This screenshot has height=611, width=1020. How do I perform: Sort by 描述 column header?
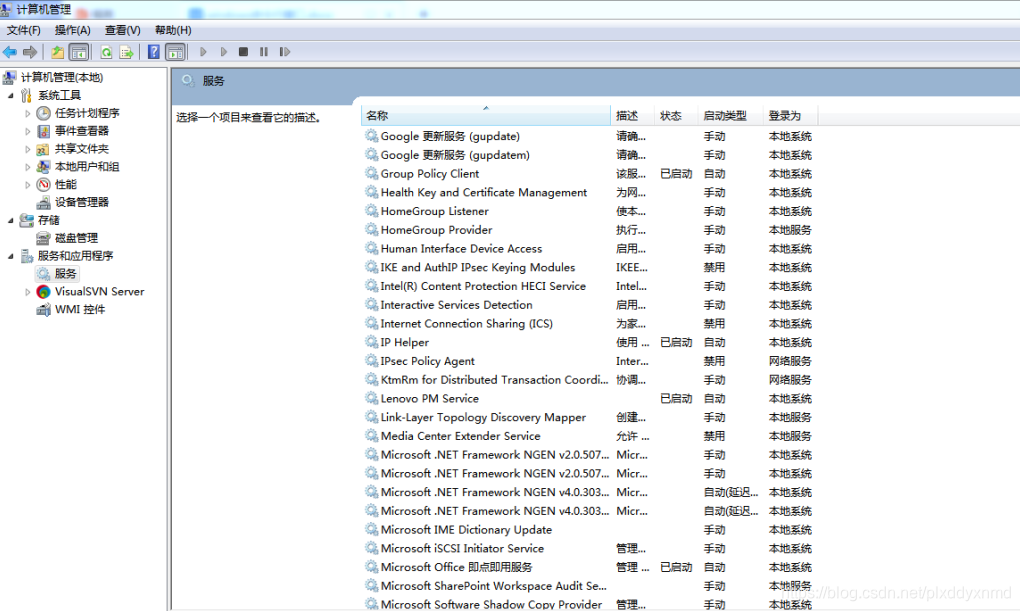pyautogui.click(x=633, y=116)
